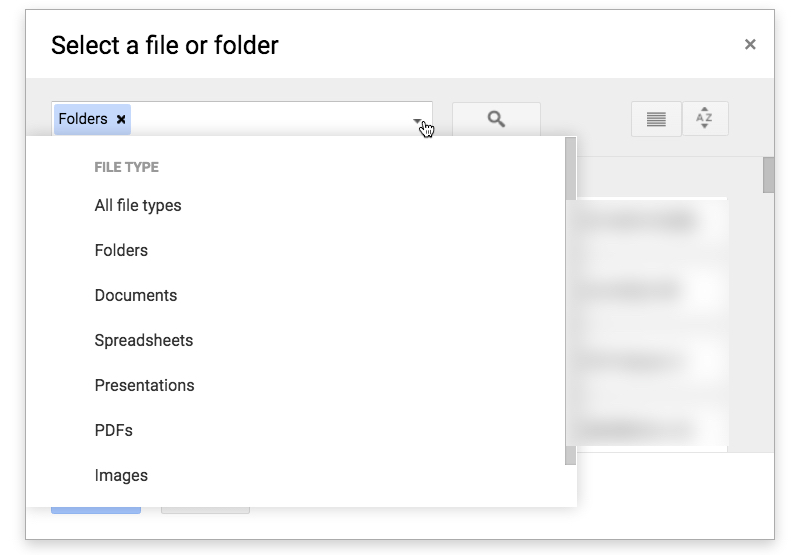Image resolution: width=791 pixels, height=555 pixels.
Task: Select Images file type
Action: pos(121,475)
